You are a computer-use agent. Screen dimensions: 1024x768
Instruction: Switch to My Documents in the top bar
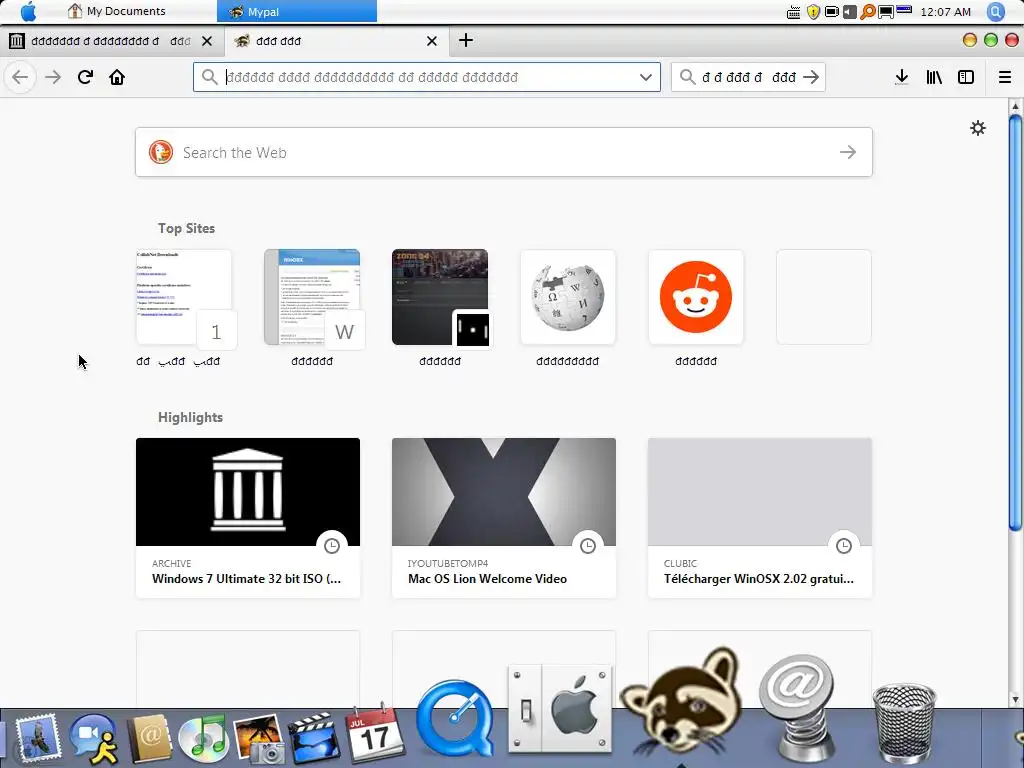tap(118, 11)
